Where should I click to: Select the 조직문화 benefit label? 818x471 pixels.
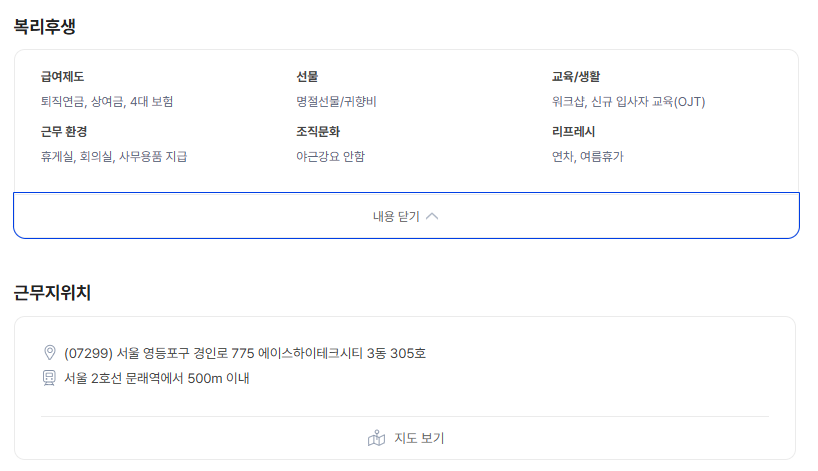[318, 131]
